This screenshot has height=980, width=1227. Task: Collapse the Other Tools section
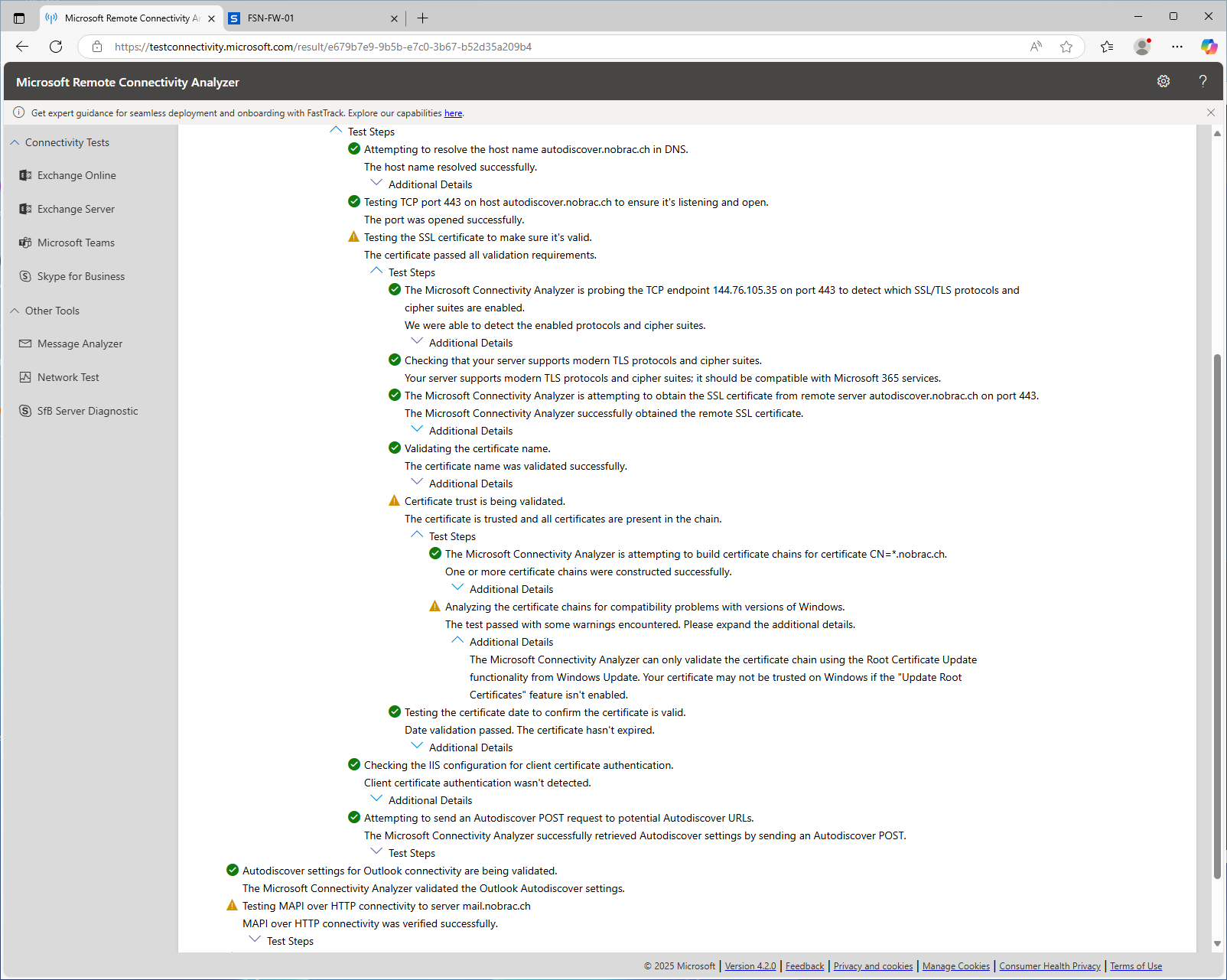(15, 311)
